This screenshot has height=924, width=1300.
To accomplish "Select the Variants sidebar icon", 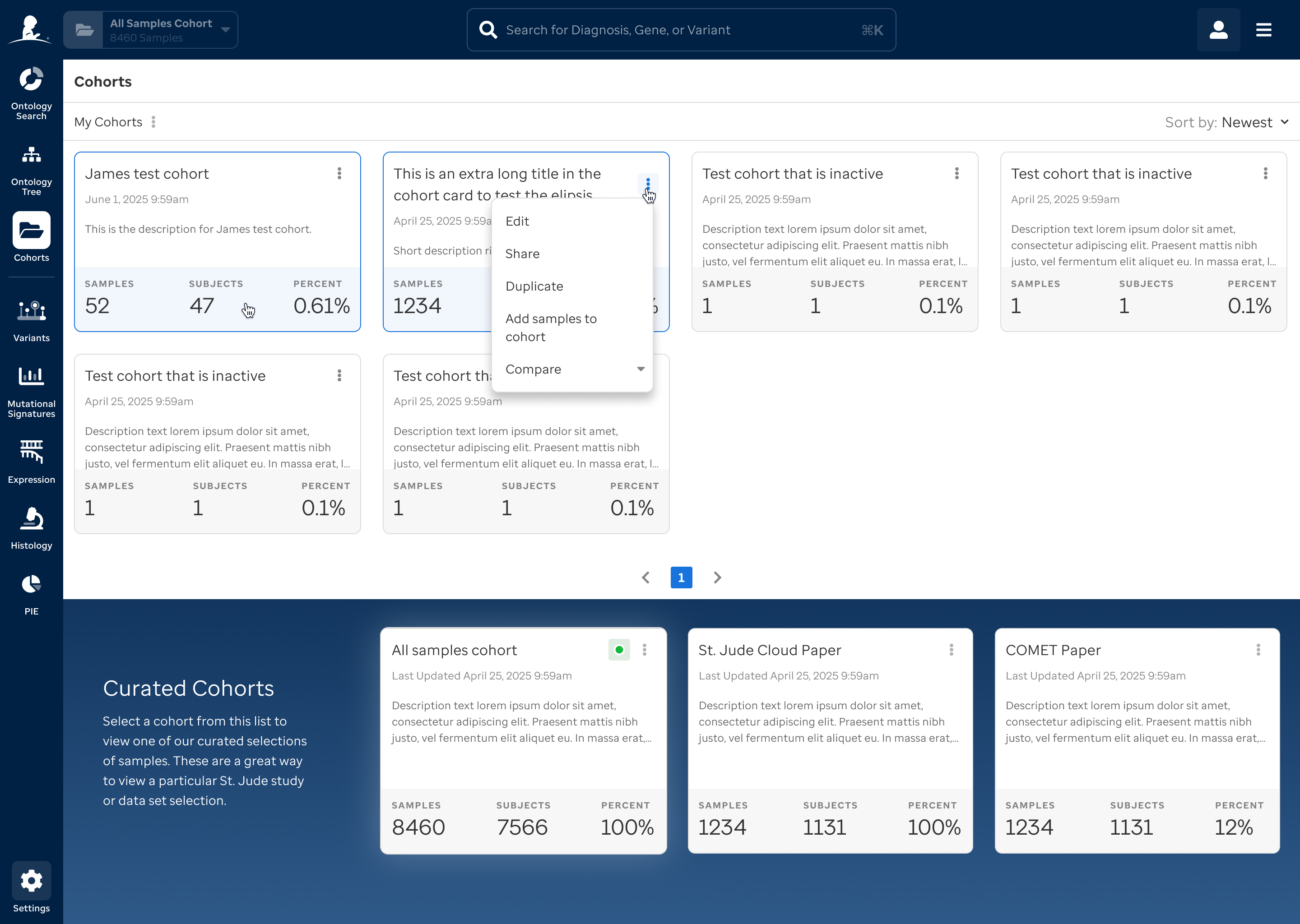I will point(31,314).
